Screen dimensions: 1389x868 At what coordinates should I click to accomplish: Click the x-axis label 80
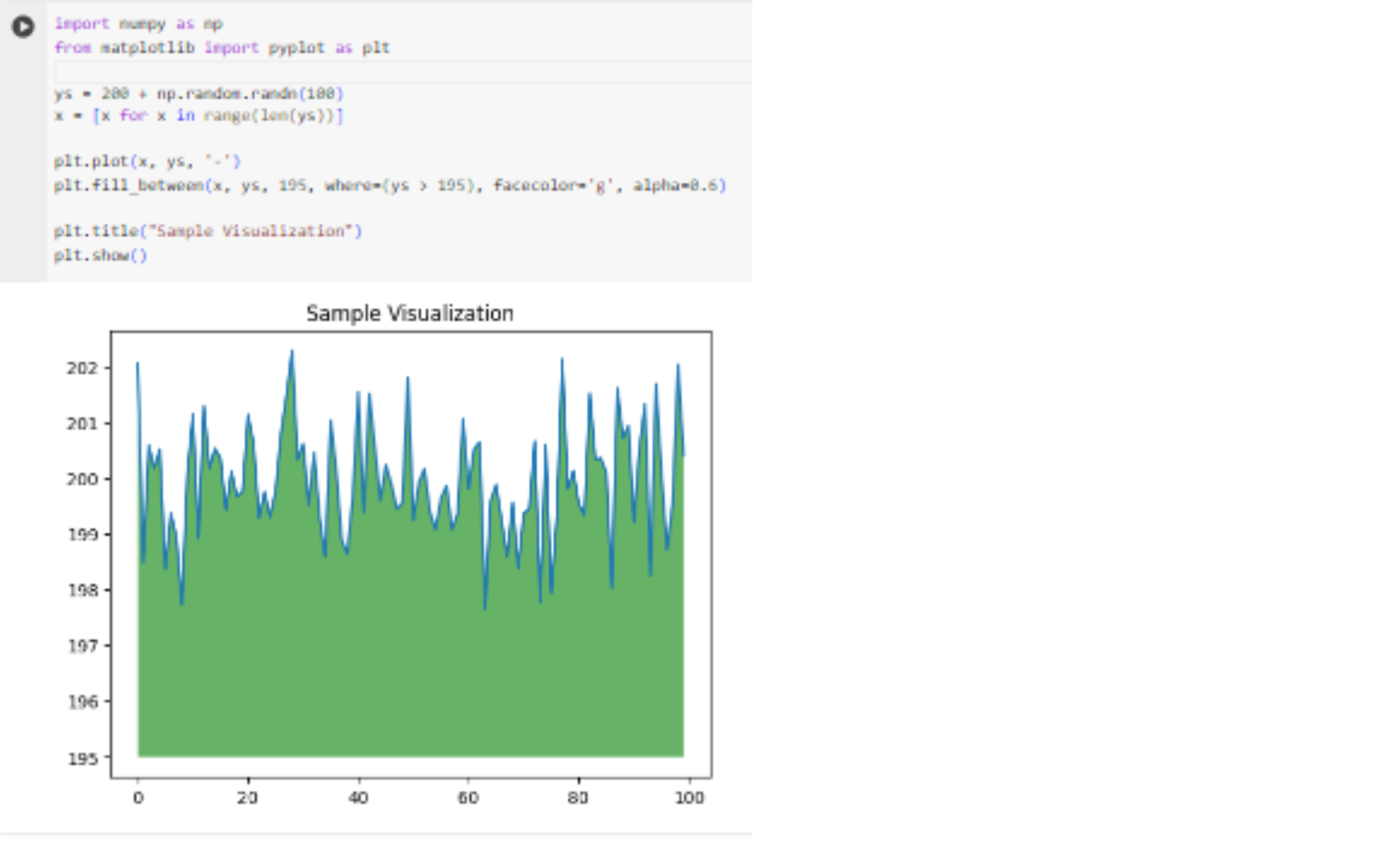coord(578,798)
